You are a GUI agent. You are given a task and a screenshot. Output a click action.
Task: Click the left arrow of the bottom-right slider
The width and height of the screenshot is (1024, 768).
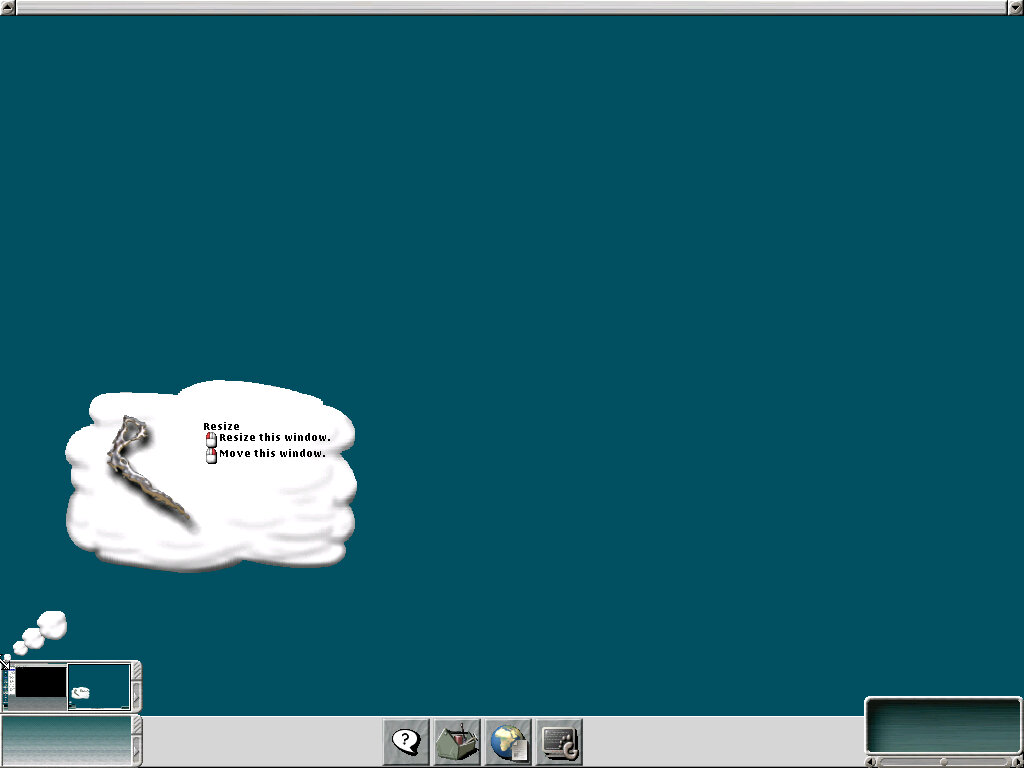pyautogui.click(x=870, y=762)
